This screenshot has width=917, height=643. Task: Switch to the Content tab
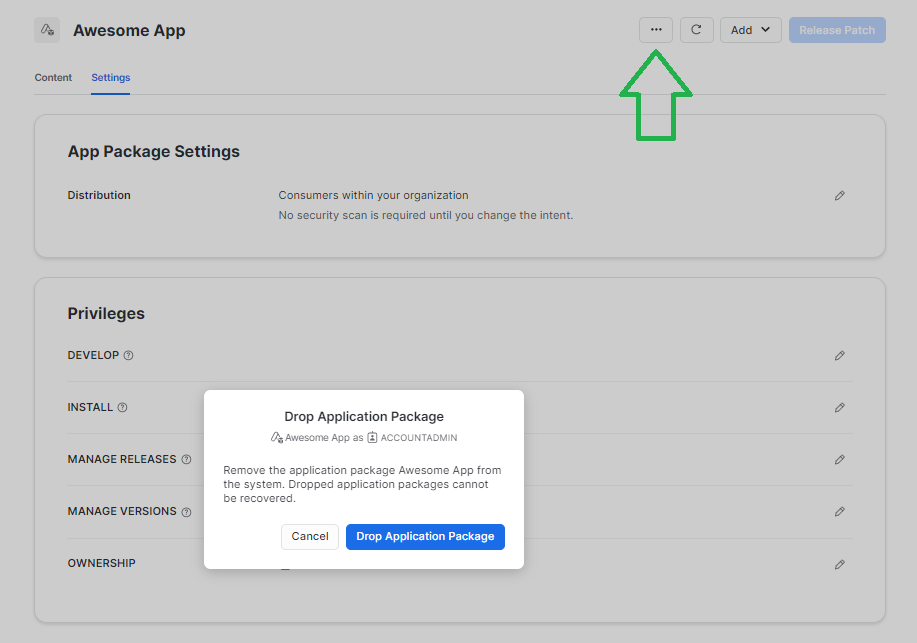click(53, 77)
